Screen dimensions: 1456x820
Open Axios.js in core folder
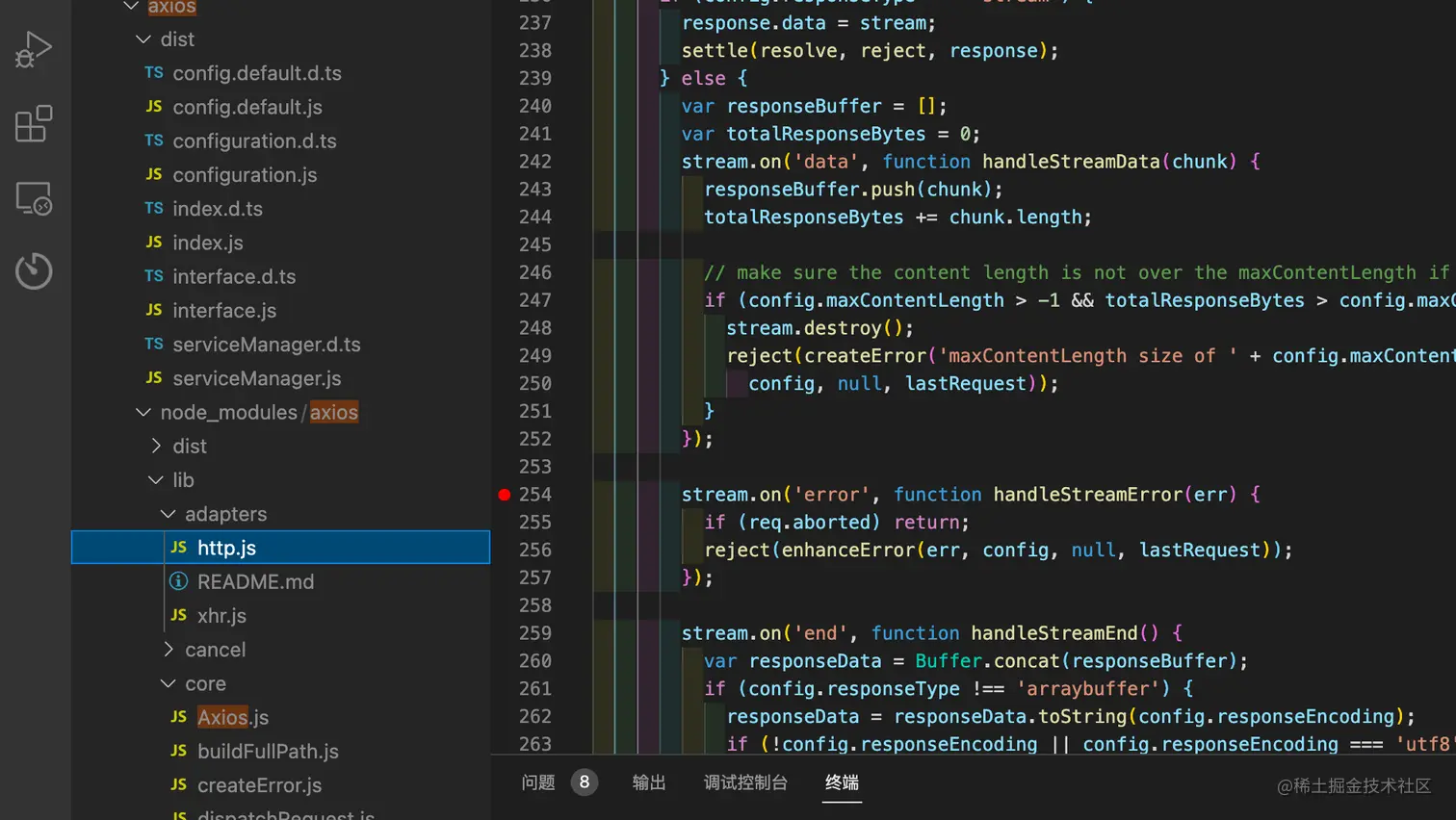[233, 717]
